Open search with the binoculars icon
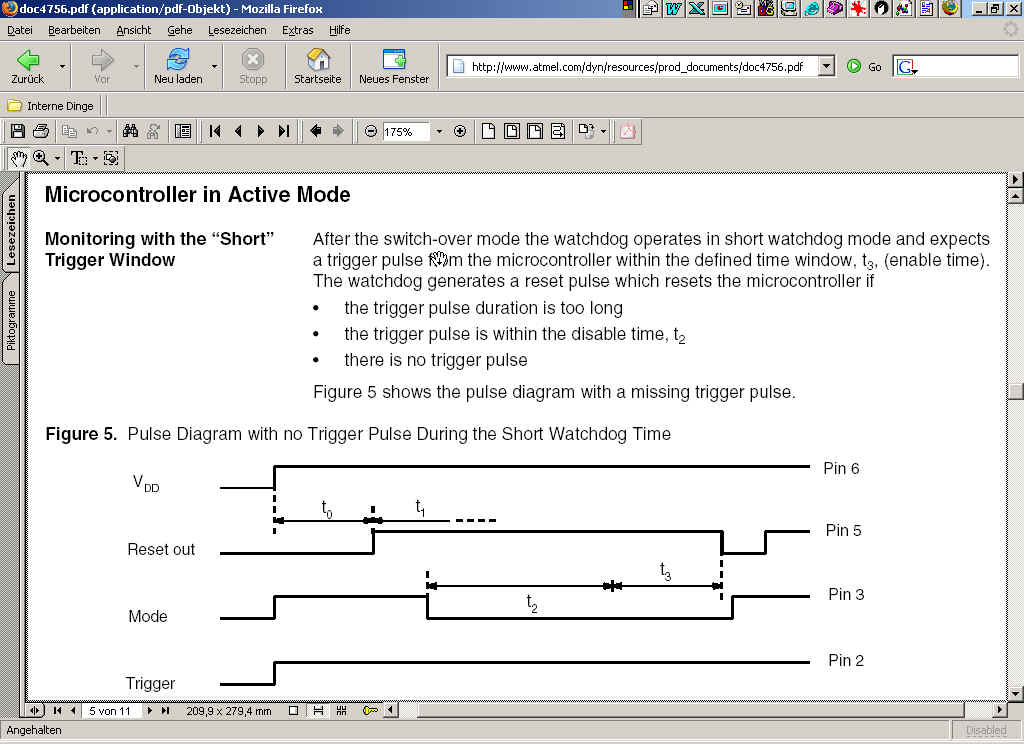This screenshot has width=1024, height=744. (130, 131)
